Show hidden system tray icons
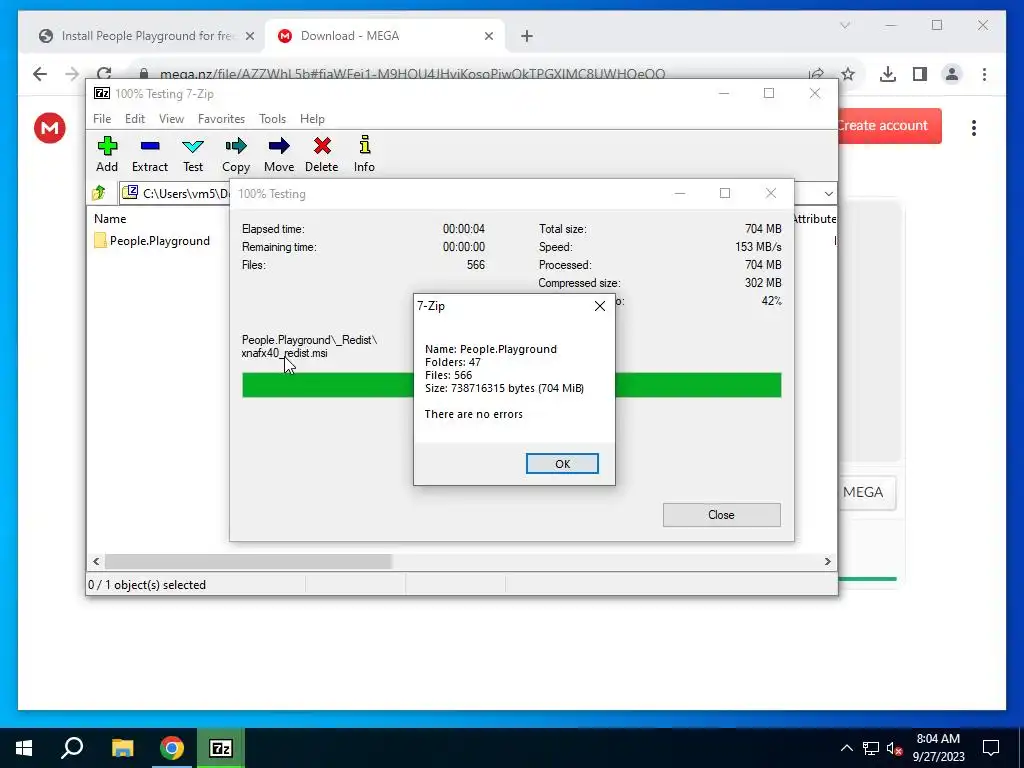The width and height of the screenshot is (1024, 768). (846, 748)
